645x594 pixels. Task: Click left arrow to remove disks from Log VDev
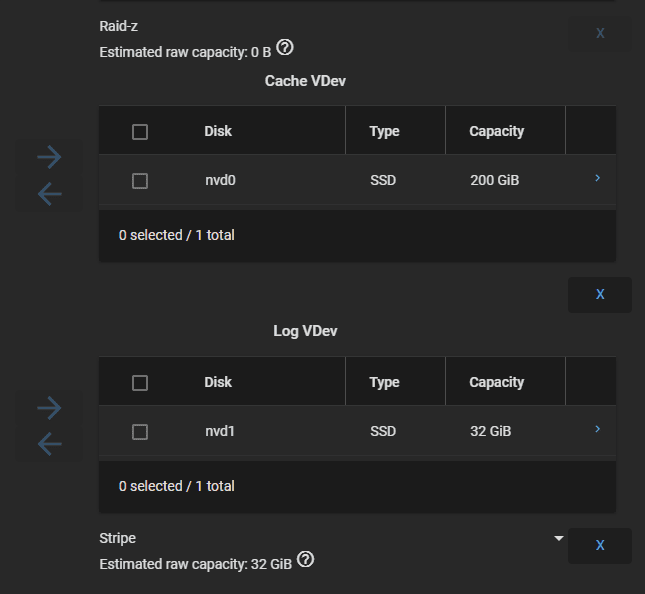pyautogui.click(x=49, y=444)
